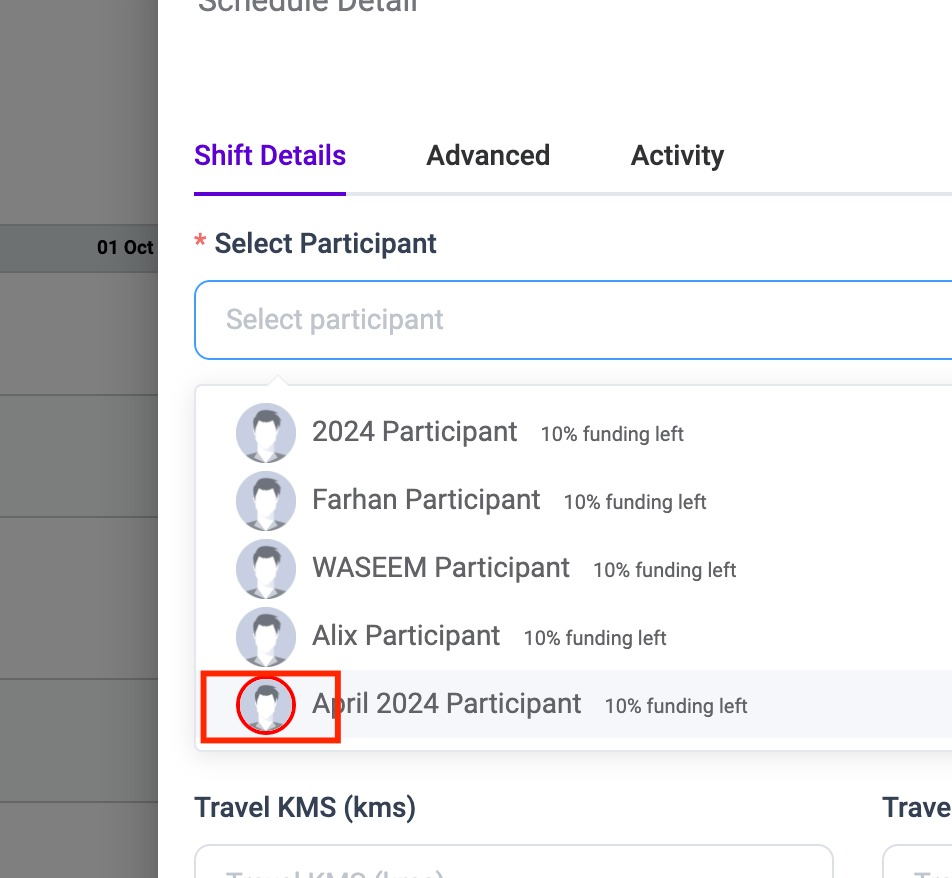Switch to the Advanced tab
This screenshot has width=952, height=878.
coord(488,155)
